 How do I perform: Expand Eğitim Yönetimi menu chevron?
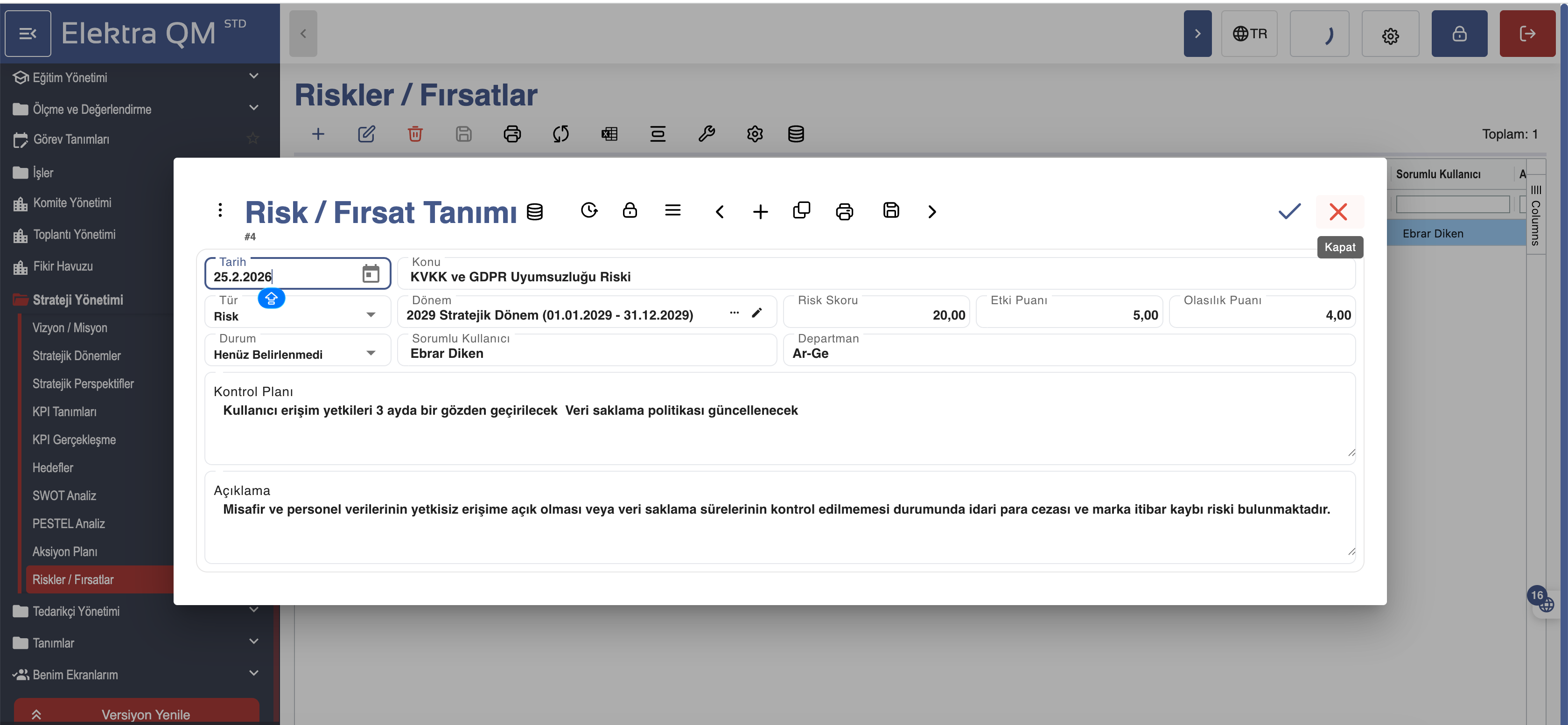click(254, 76)
